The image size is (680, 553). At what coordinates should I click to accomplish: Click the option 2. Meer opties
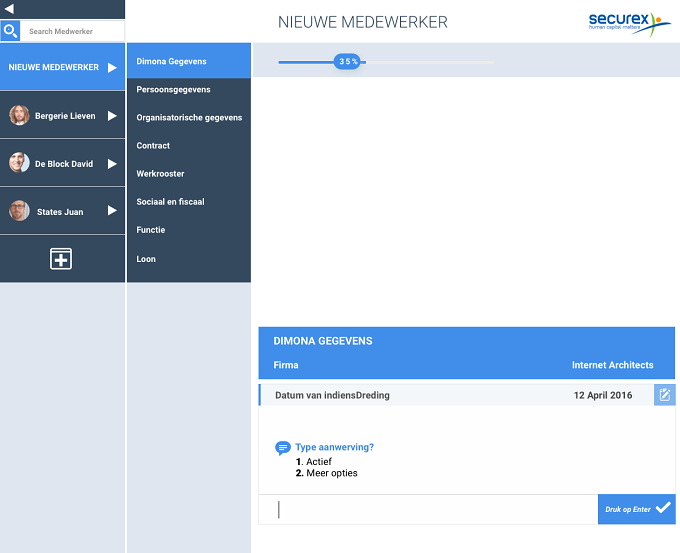(x=327, y=473)
